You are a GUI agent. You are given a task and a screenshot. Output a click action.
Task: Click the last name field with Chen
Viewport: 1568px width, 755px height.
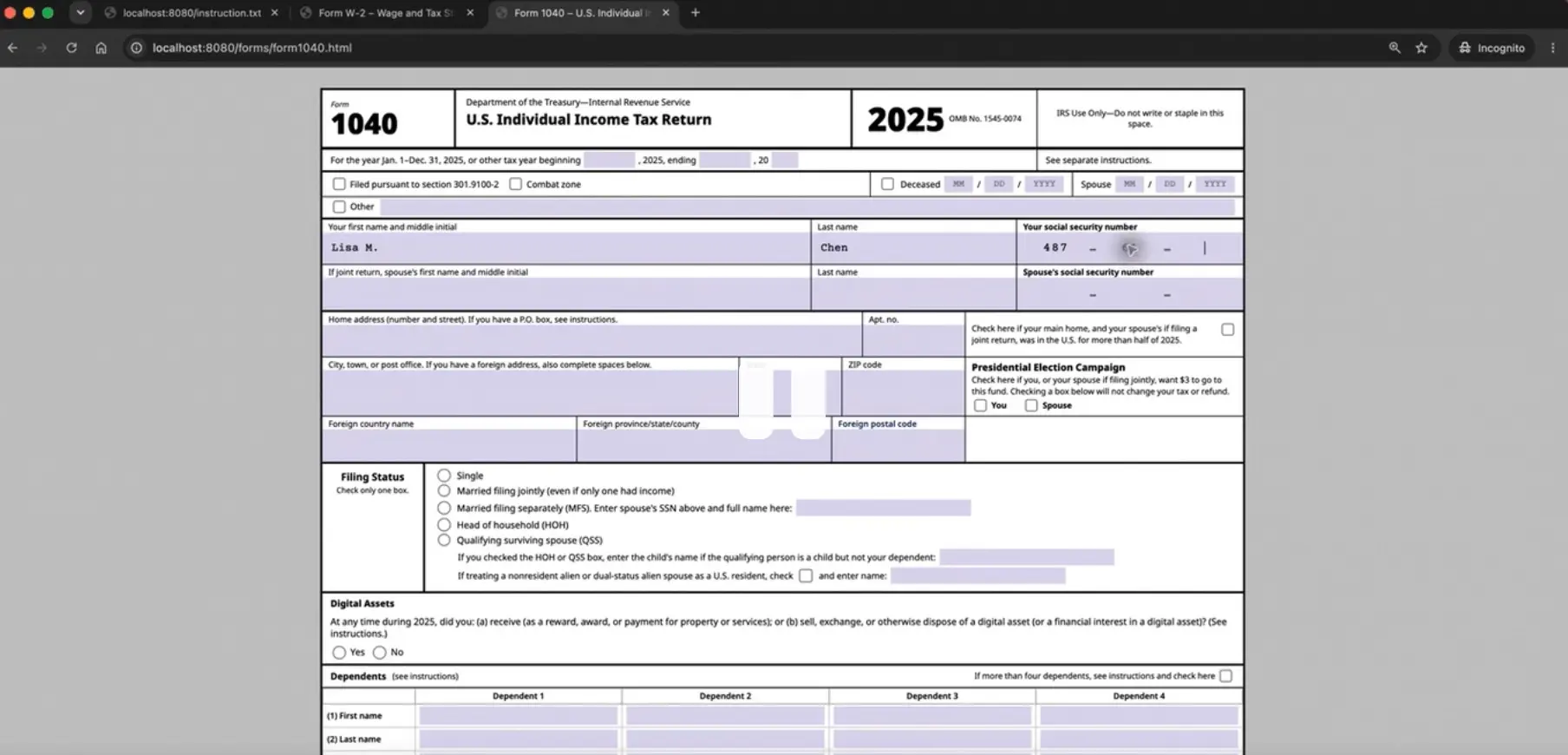[914, 248]
